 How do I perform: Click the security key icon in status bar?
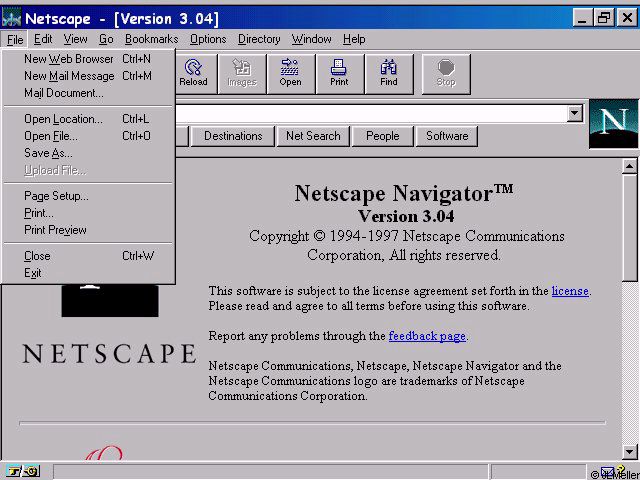[x=24, y=471]
